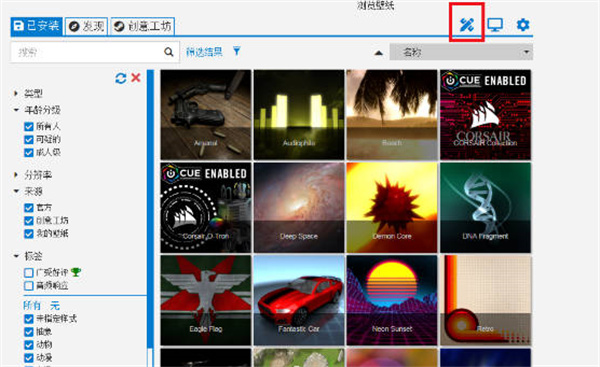Image resolution: width=600 pixels, height=367 pixels.
Task: Enable the 高频响应 audio responsive checkbox
Action: click(x=29, y=286)
